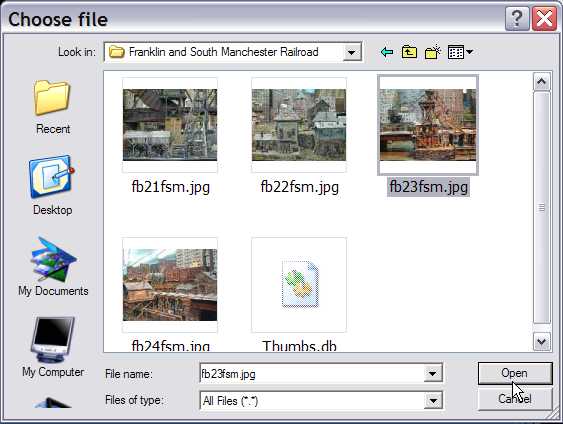The image size is (563, 424).
Task: Open the Recent places shortcut
Action: click(53, 107)
